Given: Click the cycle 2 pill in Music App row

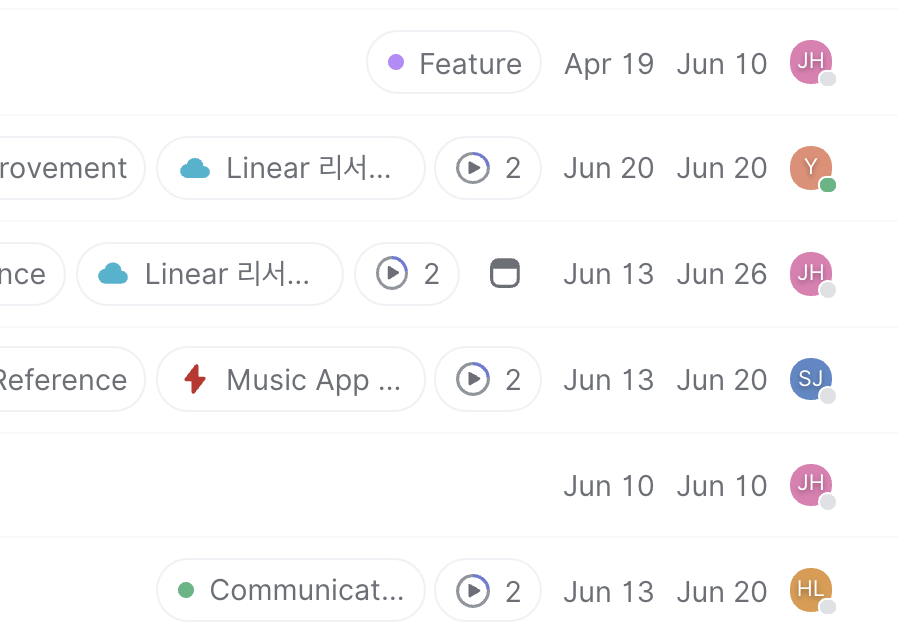Looking at the screenshot, I should click(x=488, y=380).
